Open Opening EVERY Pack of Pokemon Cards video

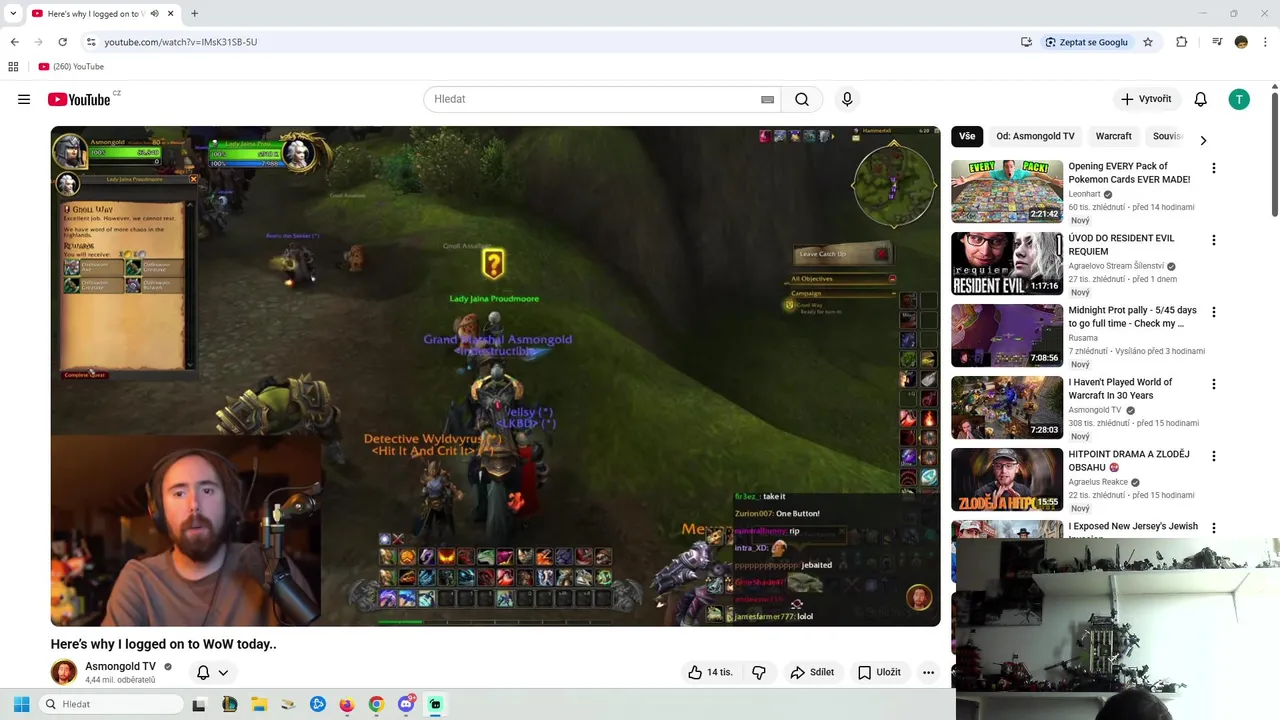(x=1129, y=173)
